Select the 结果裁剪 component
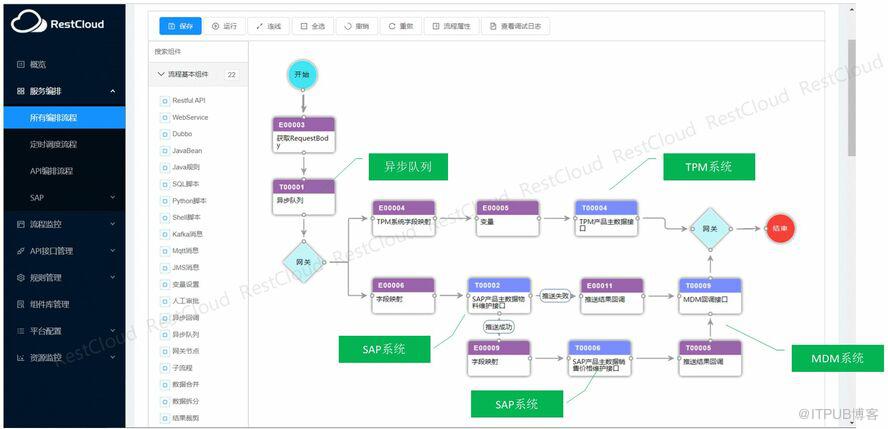Viewport: 888px width, 429px height. [x=181, y=418]
